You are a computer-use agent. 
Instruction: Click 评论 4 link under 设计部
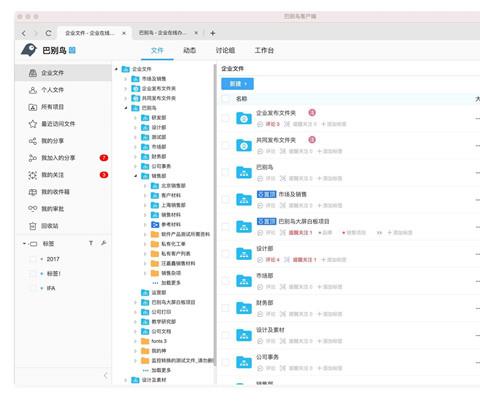[272, 260]
